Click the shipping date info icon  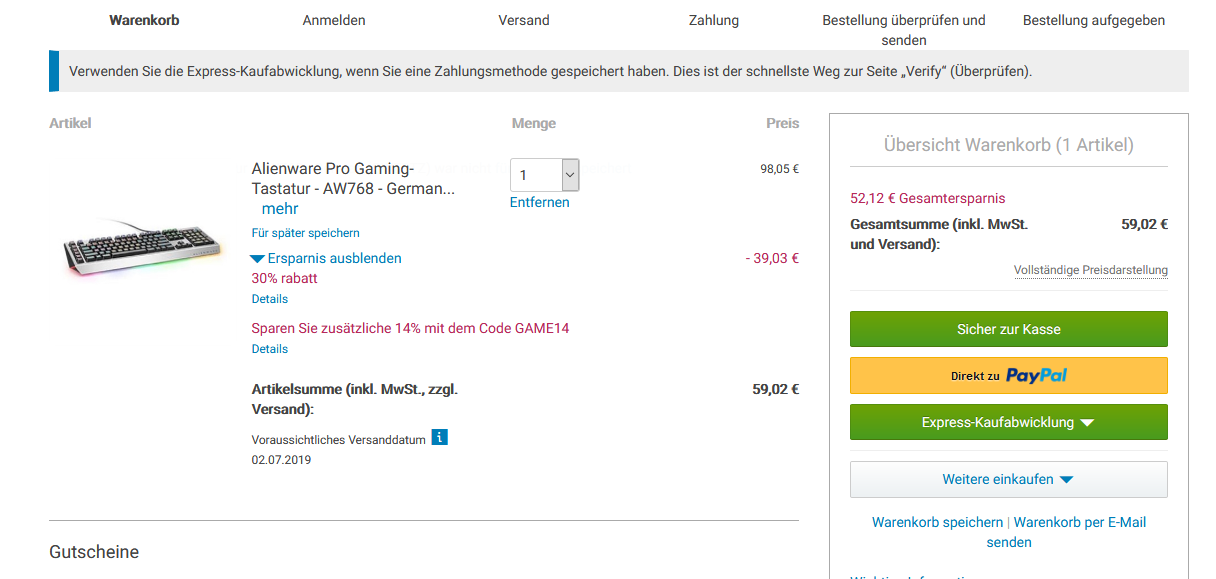pos(439,438)
